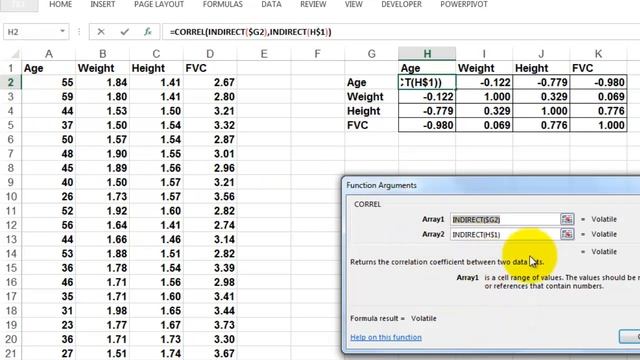Image resolution: width=640 pixels, height=360 pixels.
Task: Open the HOME ribbon tab
Action: coord(60,4)
